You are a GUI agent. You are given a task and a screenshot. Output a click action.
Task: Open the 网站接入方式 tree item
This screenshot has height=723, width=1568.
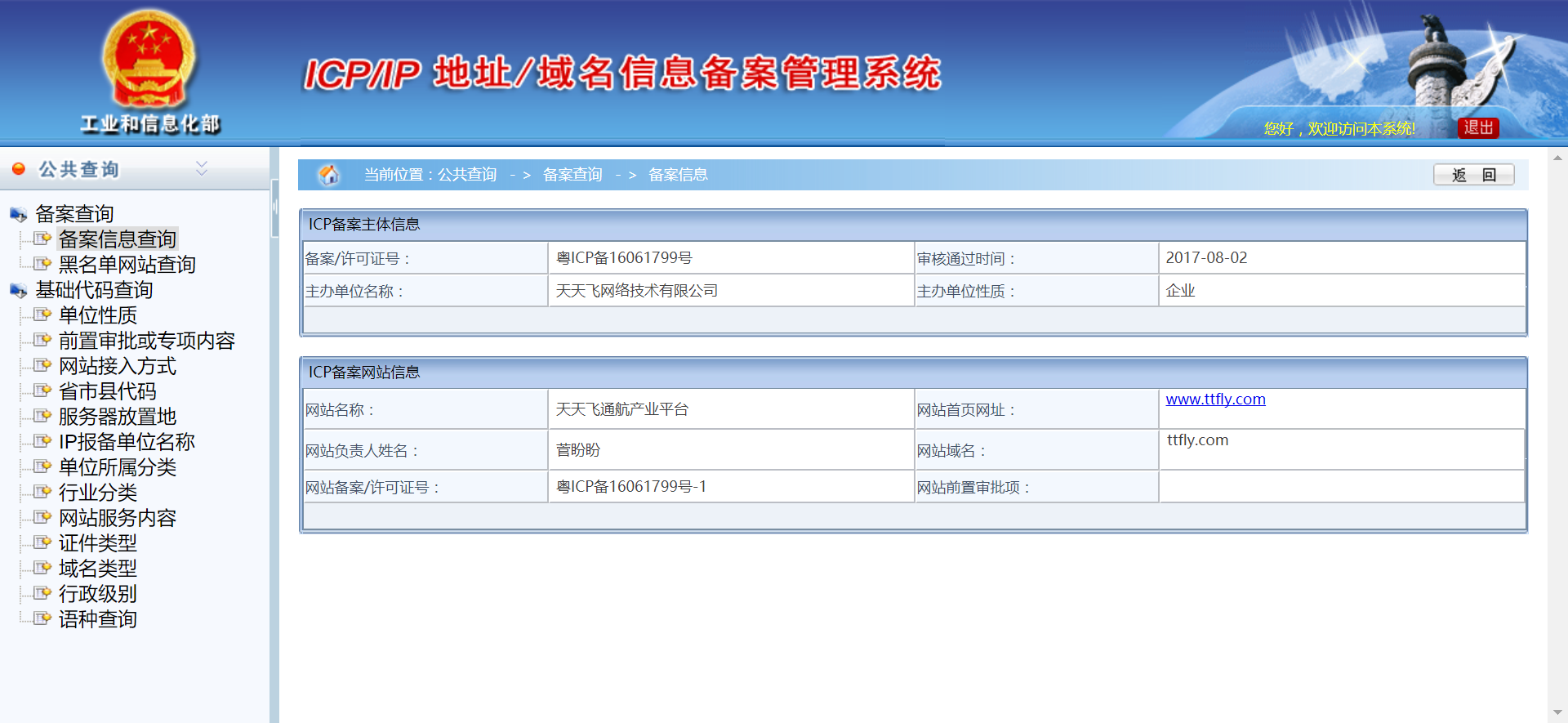click(118, 365)
